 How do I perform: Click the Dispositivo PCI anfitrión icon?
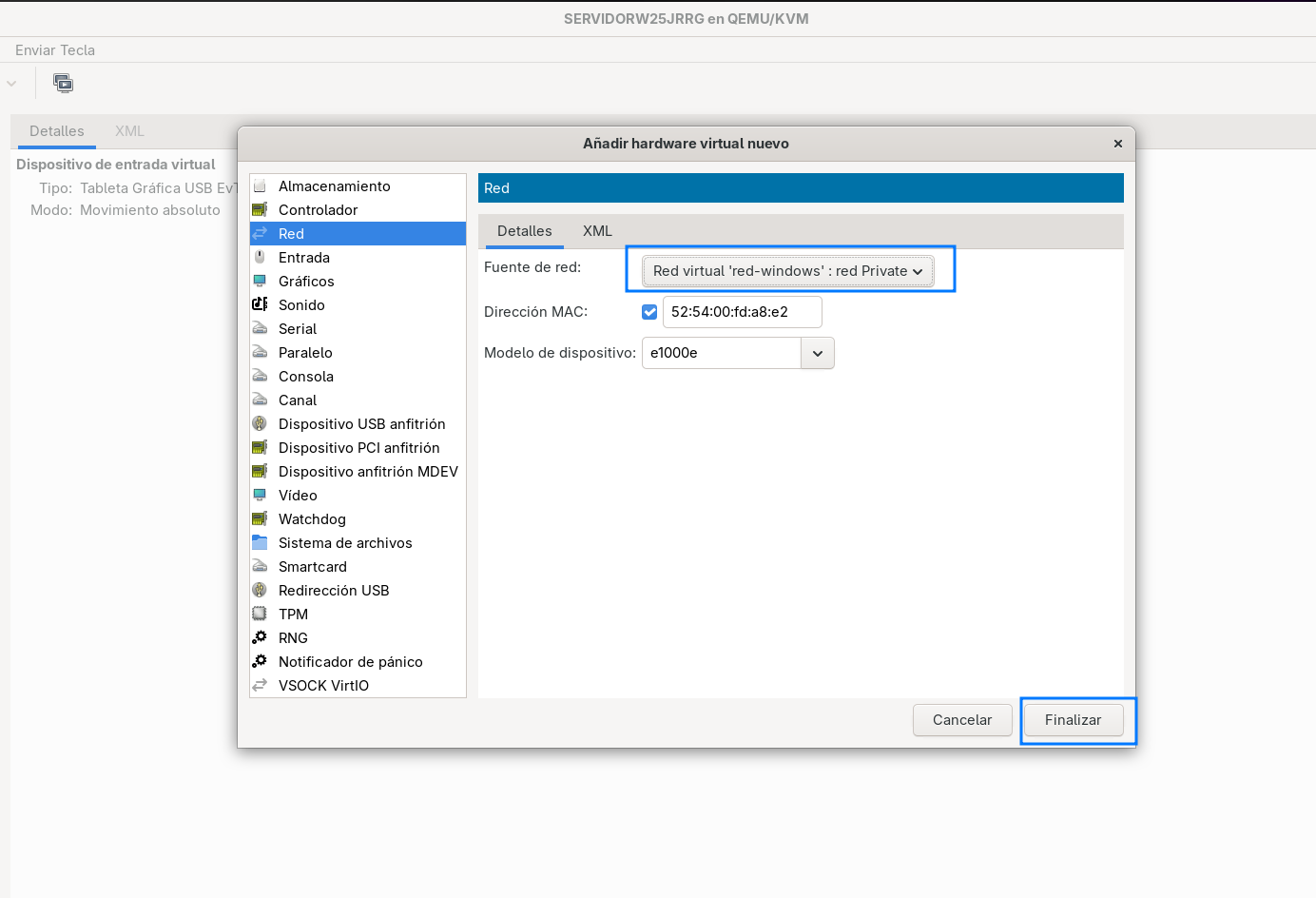[x=260, y=448]
